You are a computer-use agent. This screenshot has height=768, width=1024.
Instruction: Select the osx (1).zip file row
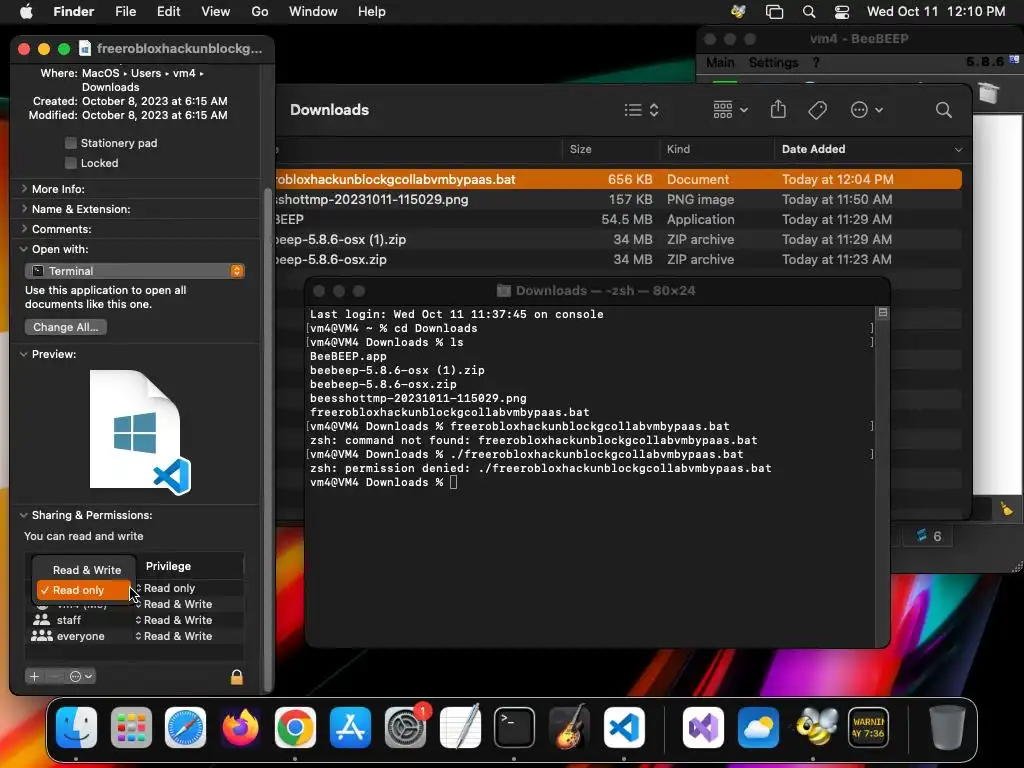pyautogui.click(x=618, y=240)
